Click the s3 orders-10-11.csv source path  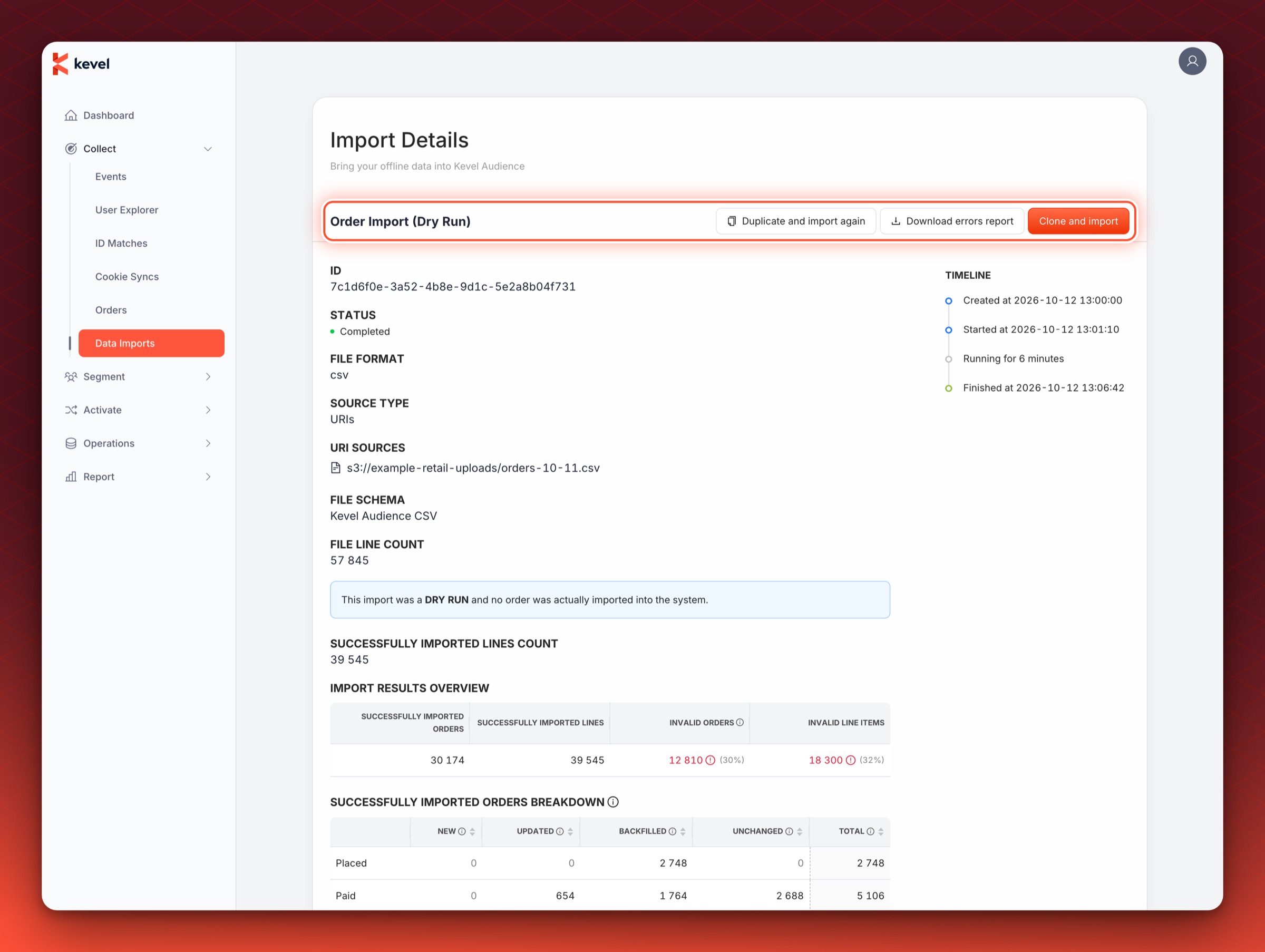click(473, 468)
